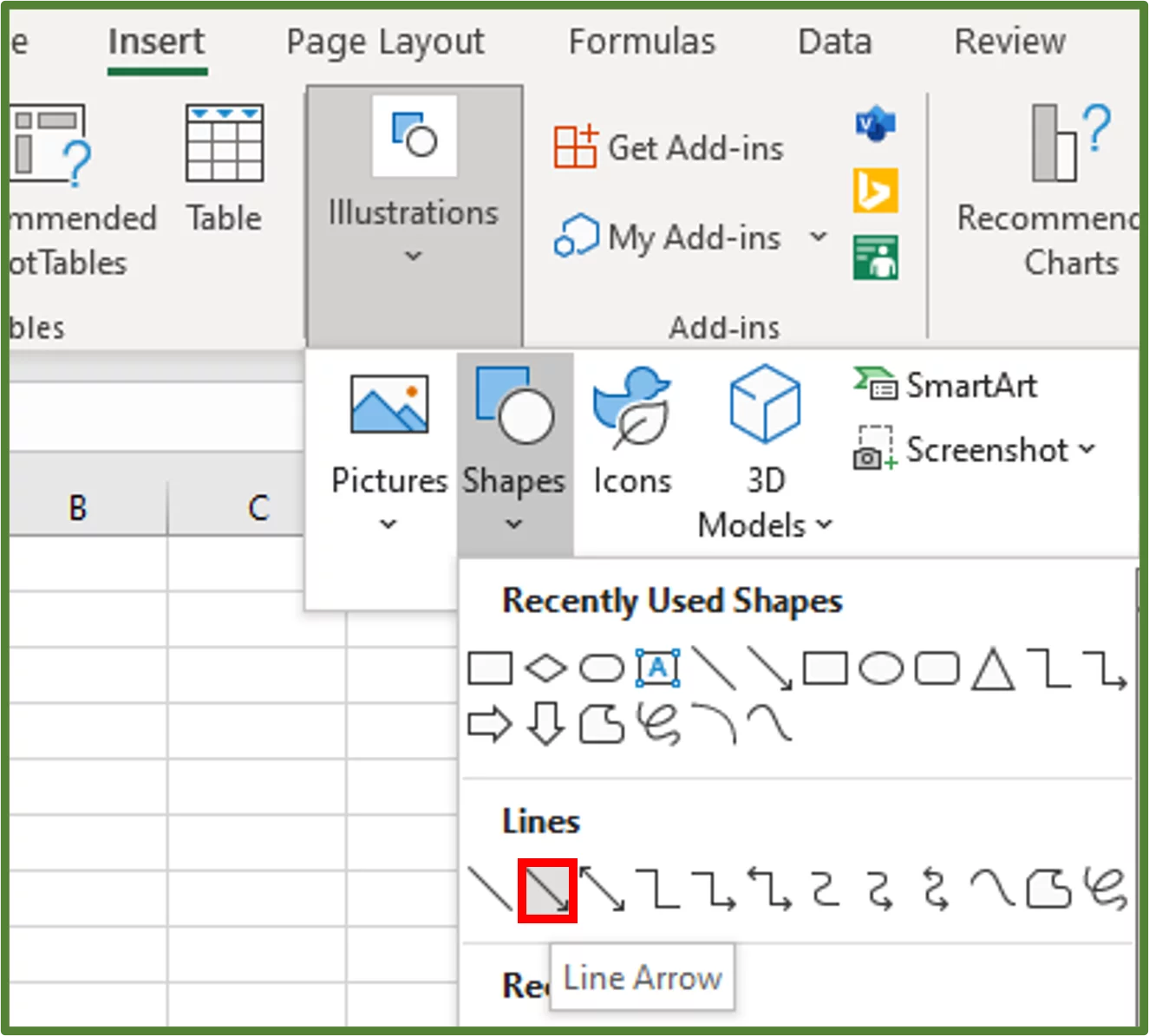The image size is (1149, 1036).
Task: Select column B header
Action: click(78, 508)
